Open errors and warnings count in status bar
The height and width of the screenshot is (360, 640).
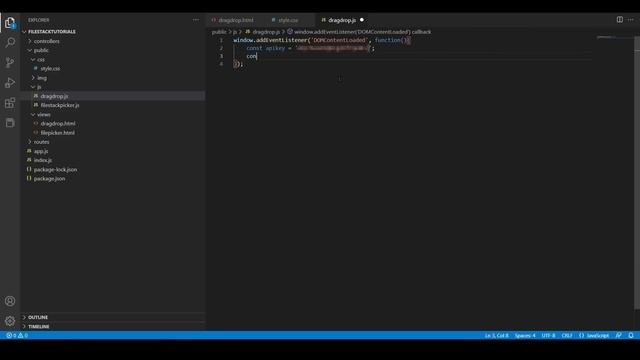point(17,335)
